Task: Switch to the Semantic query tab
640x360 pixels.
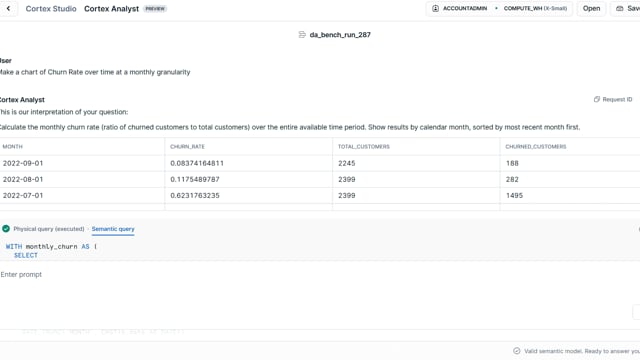Action: point(113,229)
